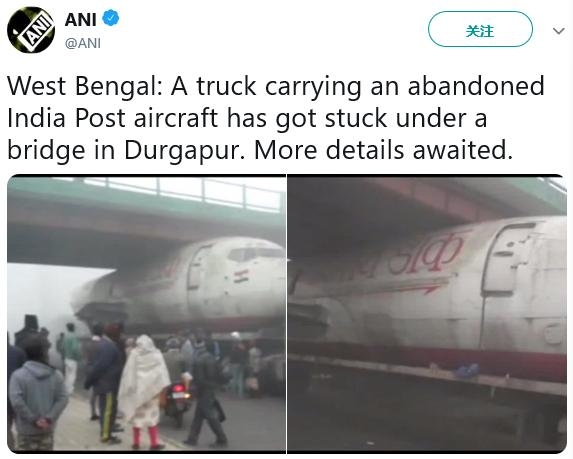The width and height of the screenshot is (573, 459).
Task: Click the ANI display name
Action: pyautogui.click(x=80, y=19)
